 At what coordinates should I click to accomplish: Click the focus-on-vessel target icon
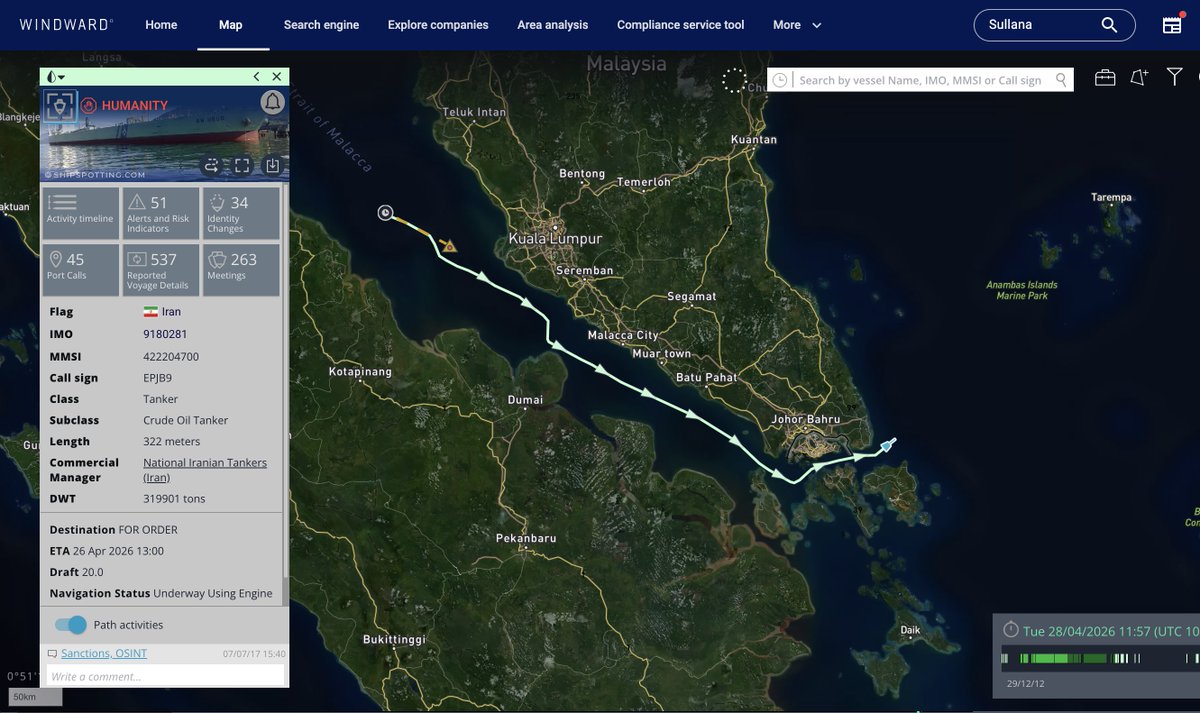pos(60,105)
